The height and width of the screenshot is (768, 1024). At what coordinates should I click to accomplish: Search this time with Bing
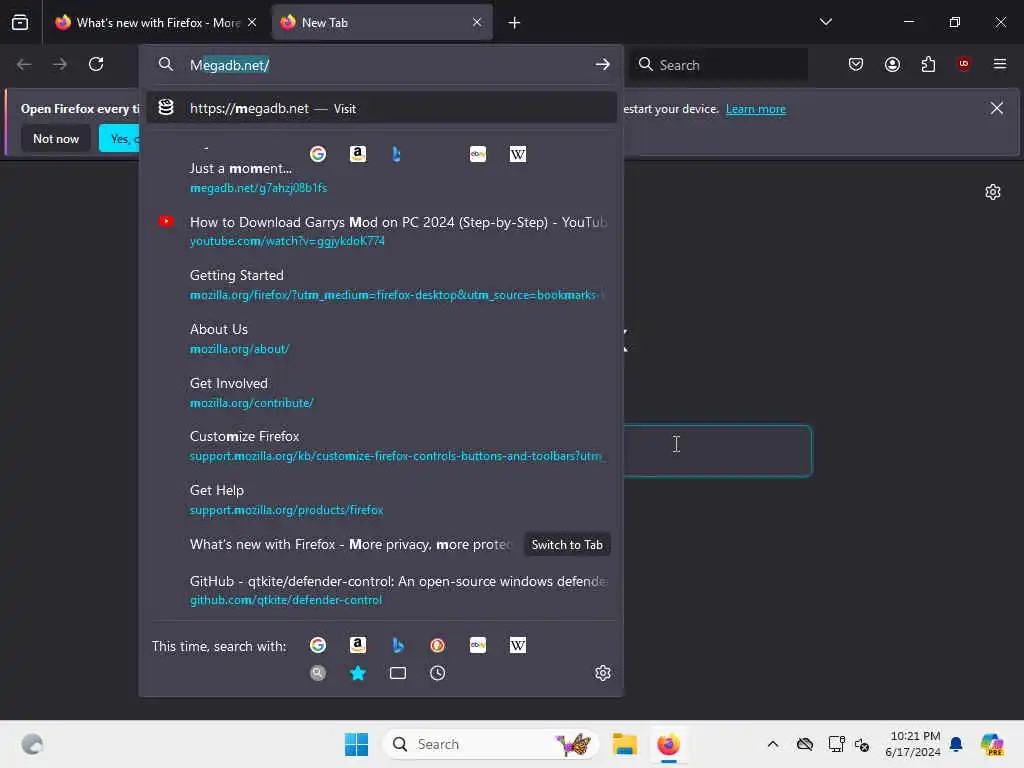pos(398,645)
